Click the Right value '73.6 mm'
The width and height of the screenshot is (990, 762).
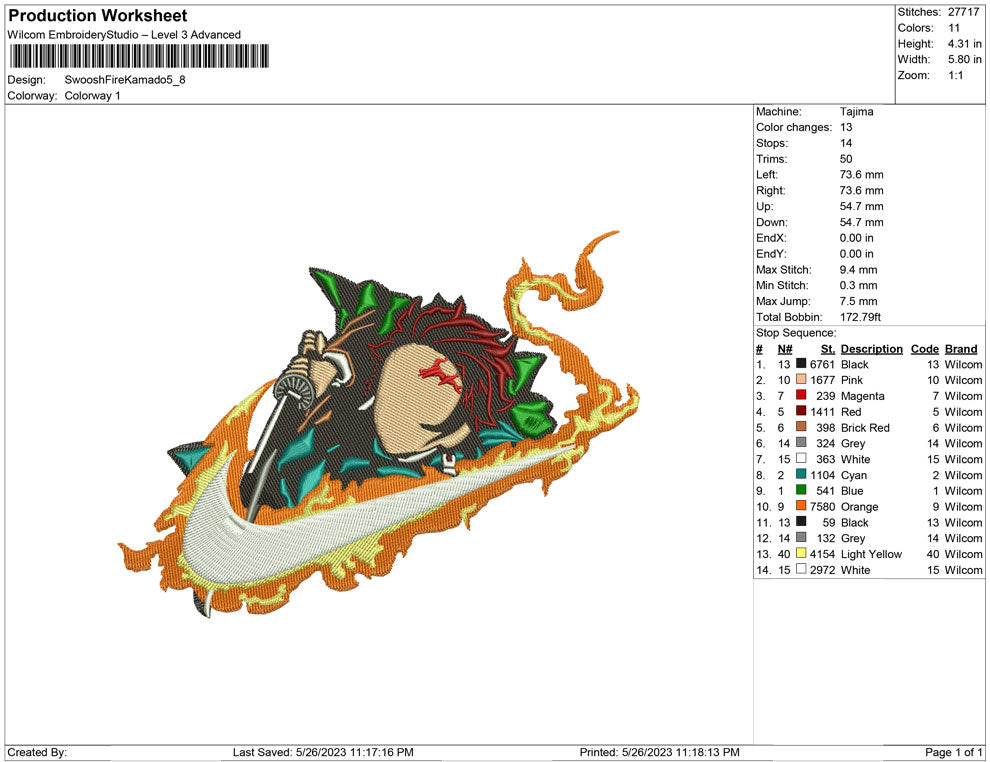coord(861,191)
